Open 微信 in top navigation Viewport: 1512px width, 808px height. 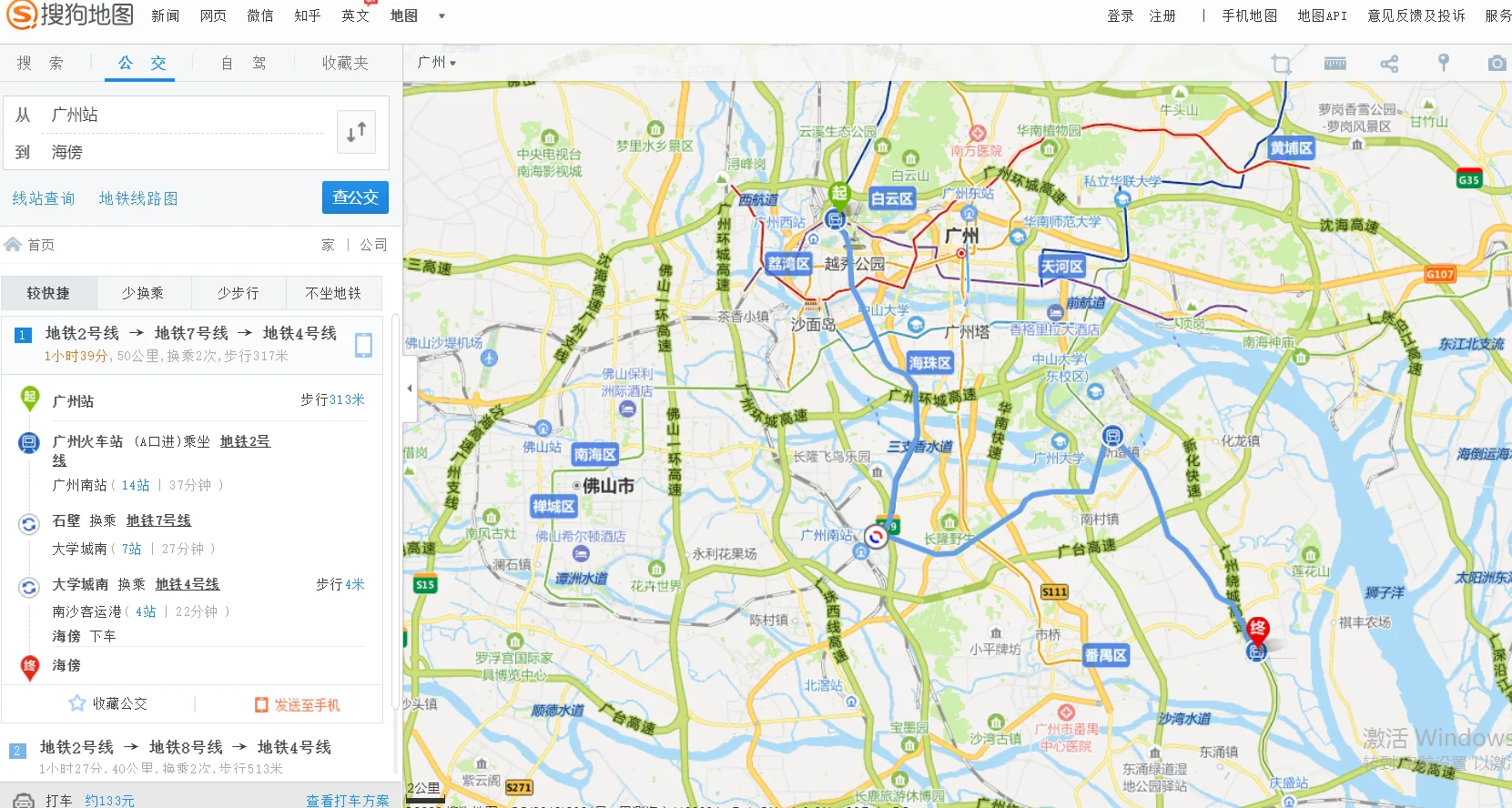click(x=260, y=15)
